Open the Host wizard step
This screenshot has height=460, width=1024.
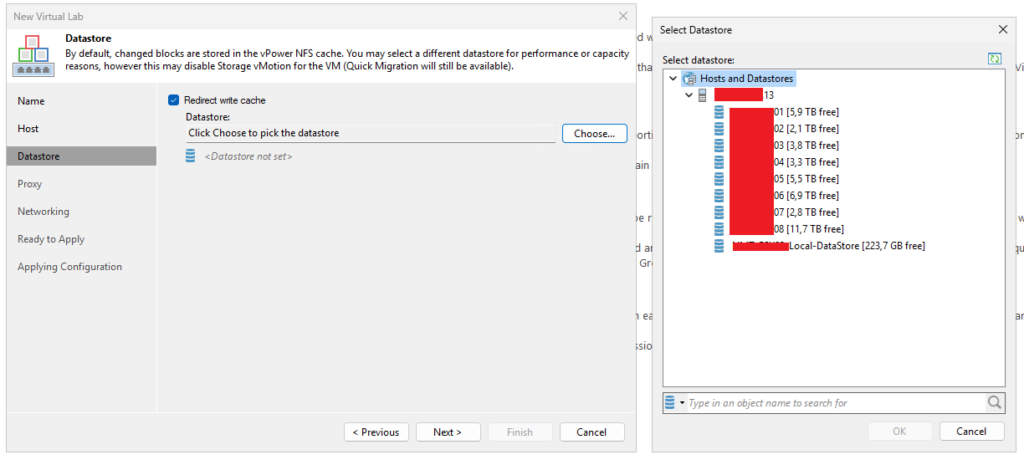tap(28, 129)
